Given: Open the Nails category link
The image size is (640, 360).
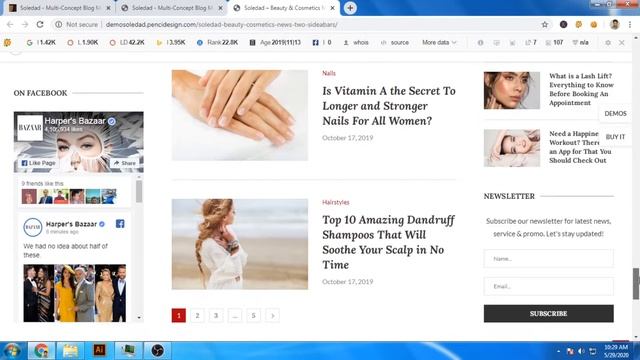Looking at the screenshot, I should pos(329,73).
